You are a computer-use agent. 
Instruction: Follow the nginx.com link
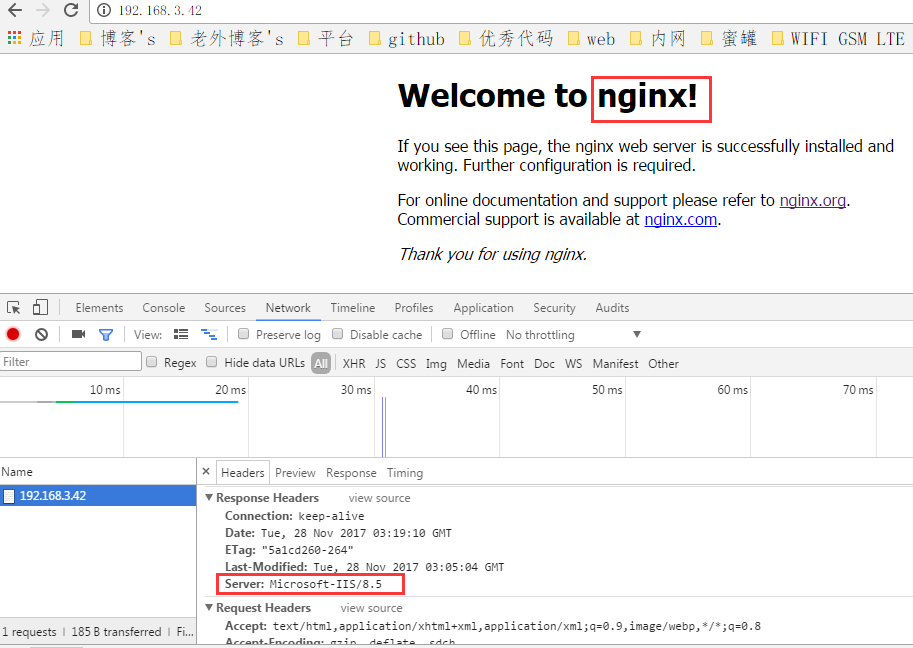[x=680, y=219]
